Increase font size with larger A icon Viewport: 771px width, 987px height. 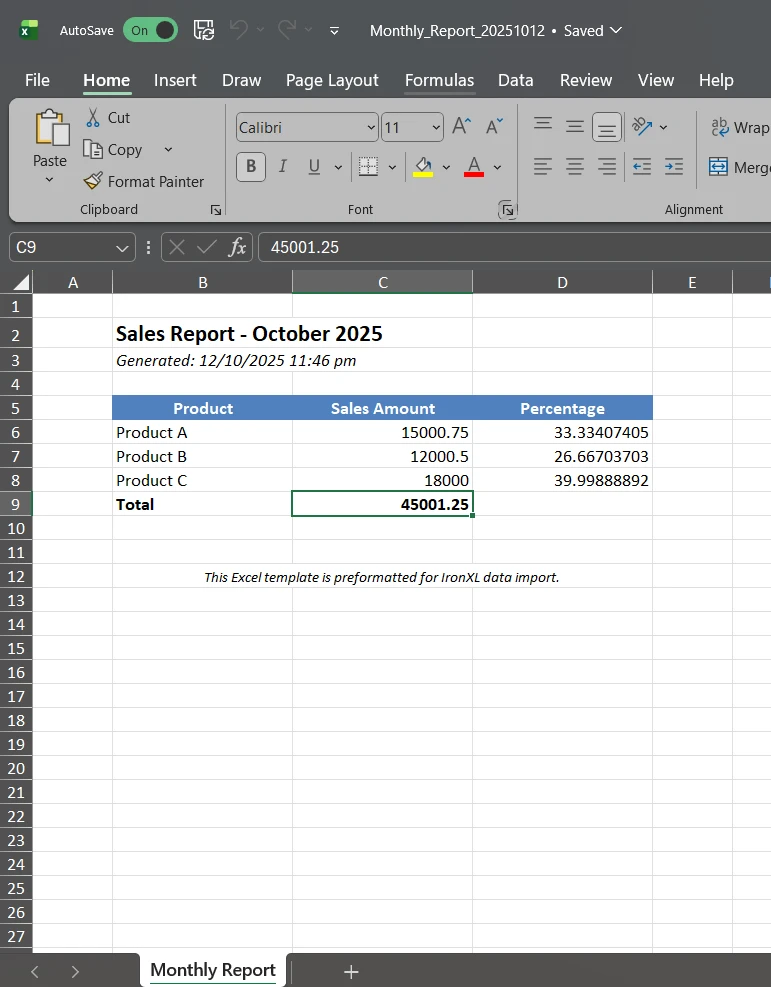[461, 127]
